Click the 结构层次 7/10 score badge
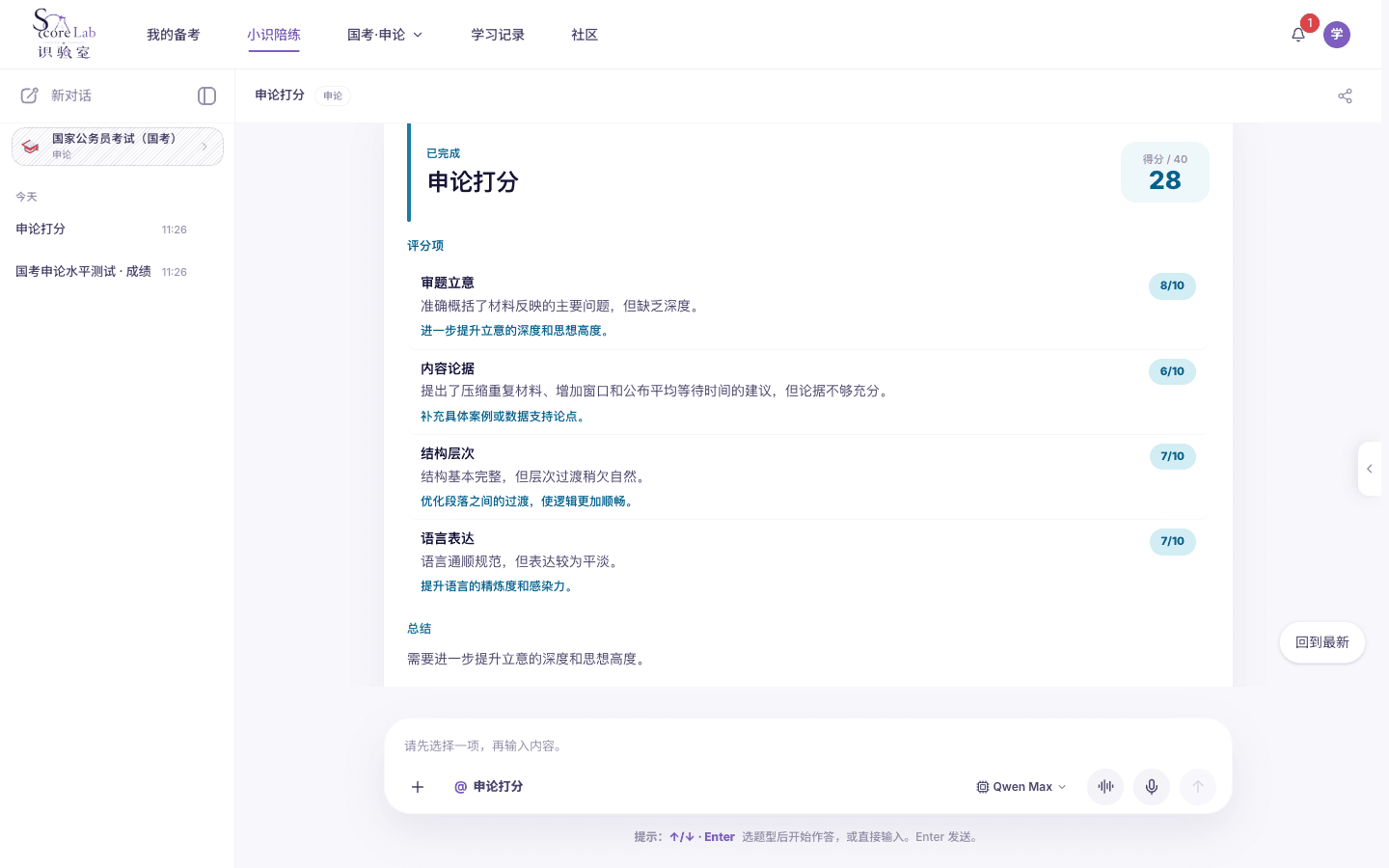This screenshot has height=868, width=1389. (x=1172, y=457)
